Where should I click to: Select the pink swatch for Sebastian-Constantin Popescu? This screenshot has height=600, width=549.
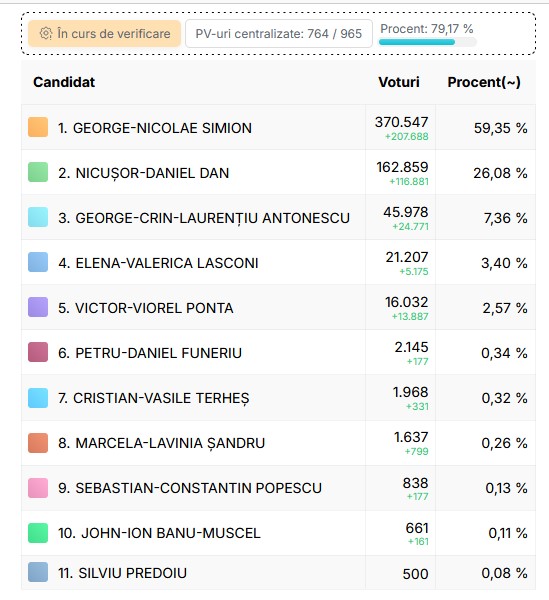pyautogui.click(x=38, y=488)
